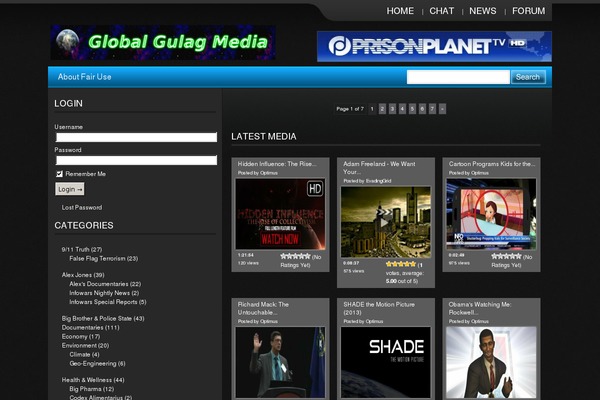Click poster Optimus on Cartoon Programs card

coord(480,173)
